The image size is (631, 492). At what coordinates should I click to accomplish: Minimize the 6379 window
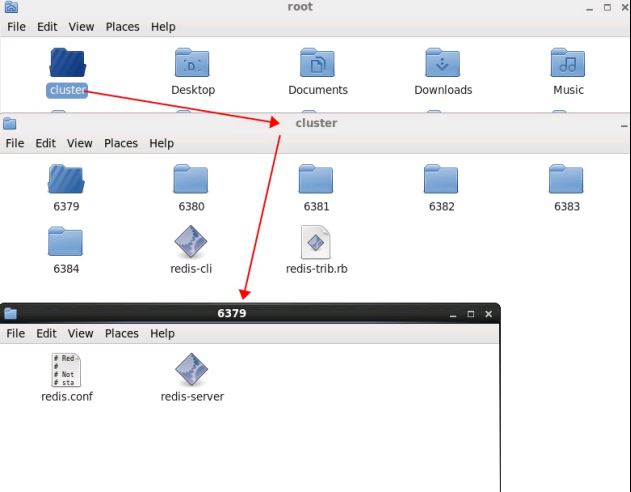453,315
